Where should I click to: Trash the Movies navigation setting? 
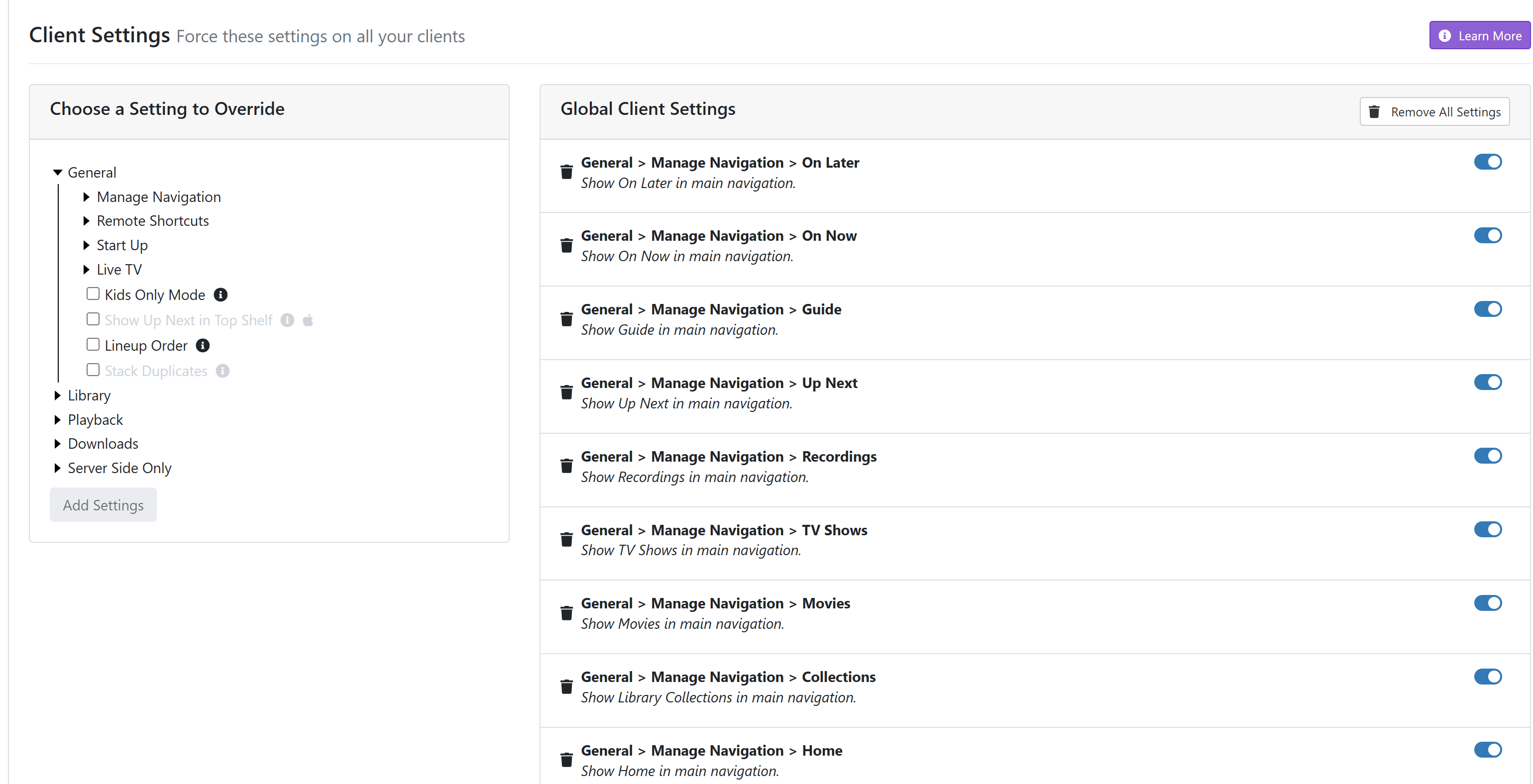click(x=566, y=613)
